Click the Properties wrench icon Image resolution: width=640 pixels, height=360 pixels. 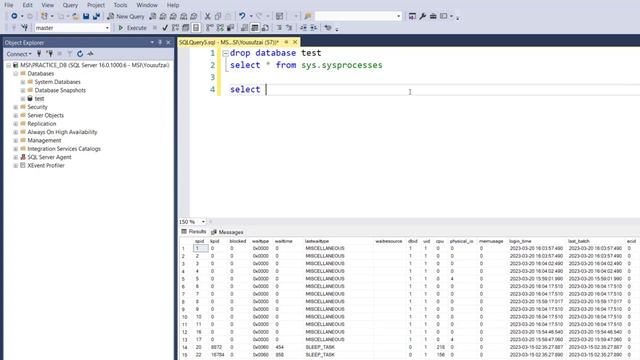point(423,16)
